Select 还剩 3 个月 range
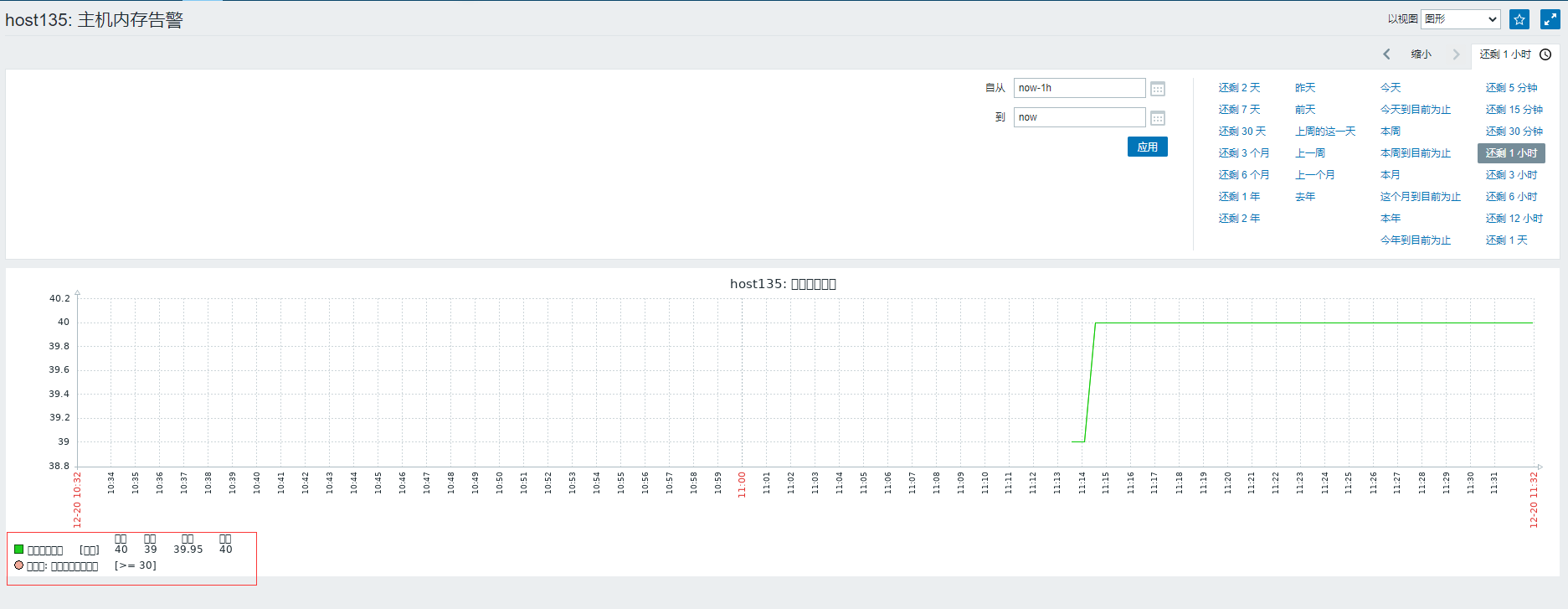 (x=1244, y=153)
